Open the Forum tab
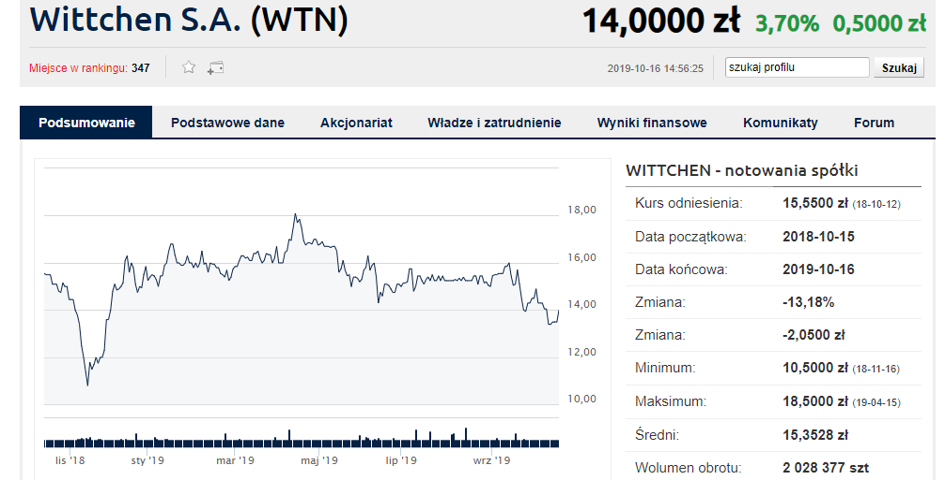This screenshot has height=480, width=945. (873, 122)
